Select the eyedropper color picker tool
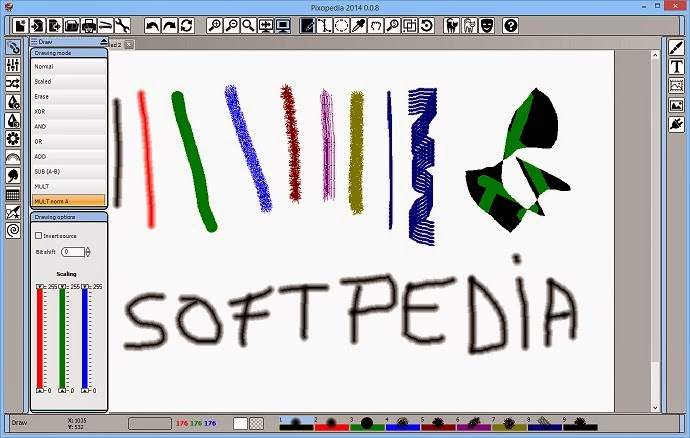This screenshot has height=438, width=690. pos(359,26)
